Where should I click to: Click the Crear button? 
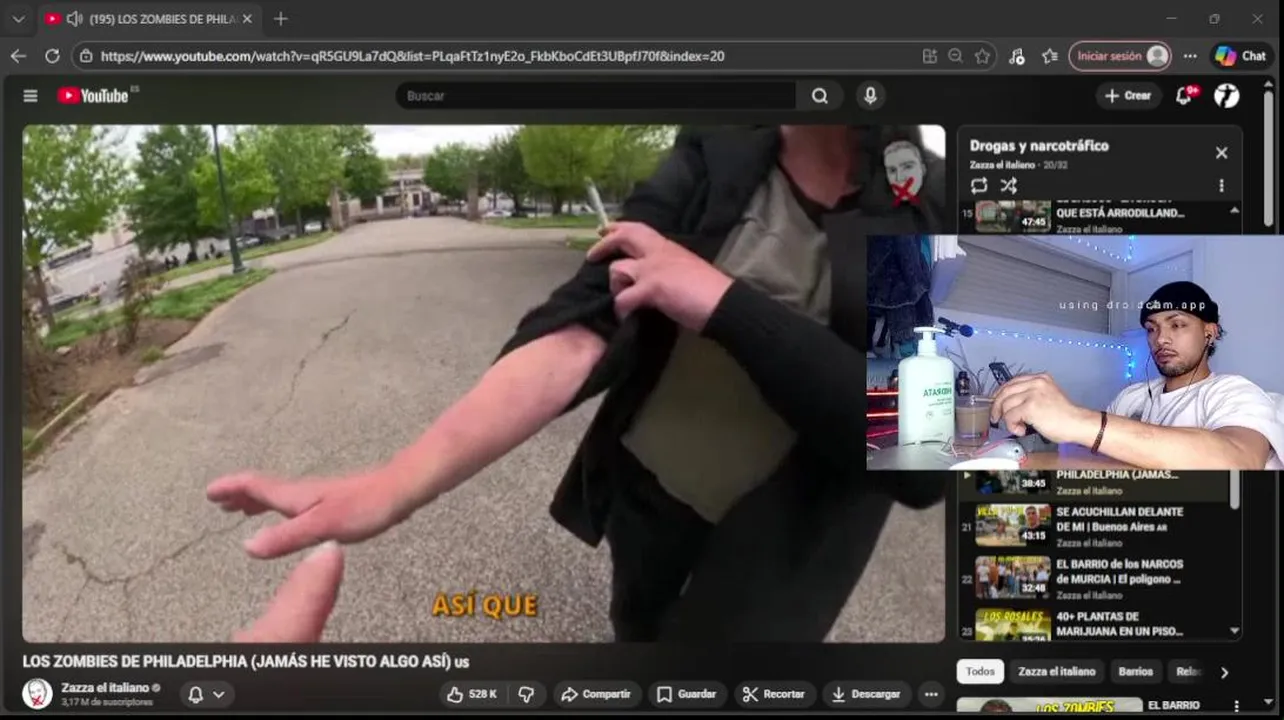coord(1128,95)
